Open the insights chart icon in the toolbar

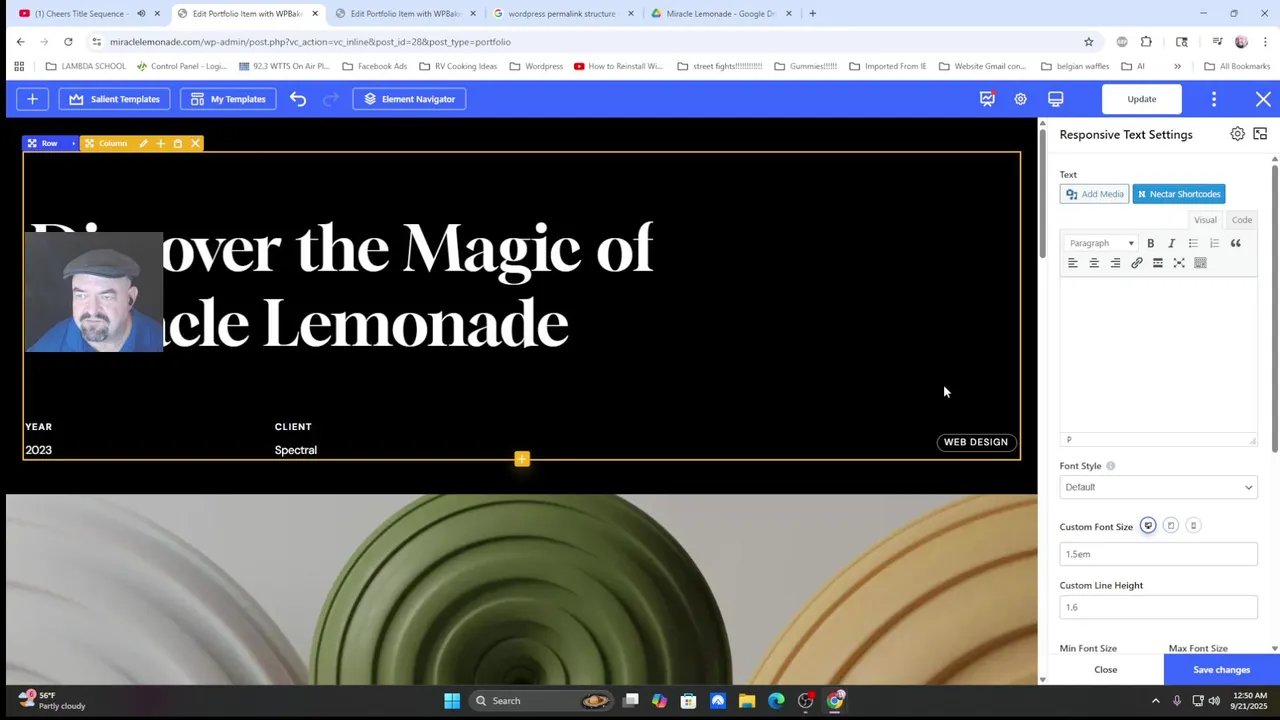(987, 99)
